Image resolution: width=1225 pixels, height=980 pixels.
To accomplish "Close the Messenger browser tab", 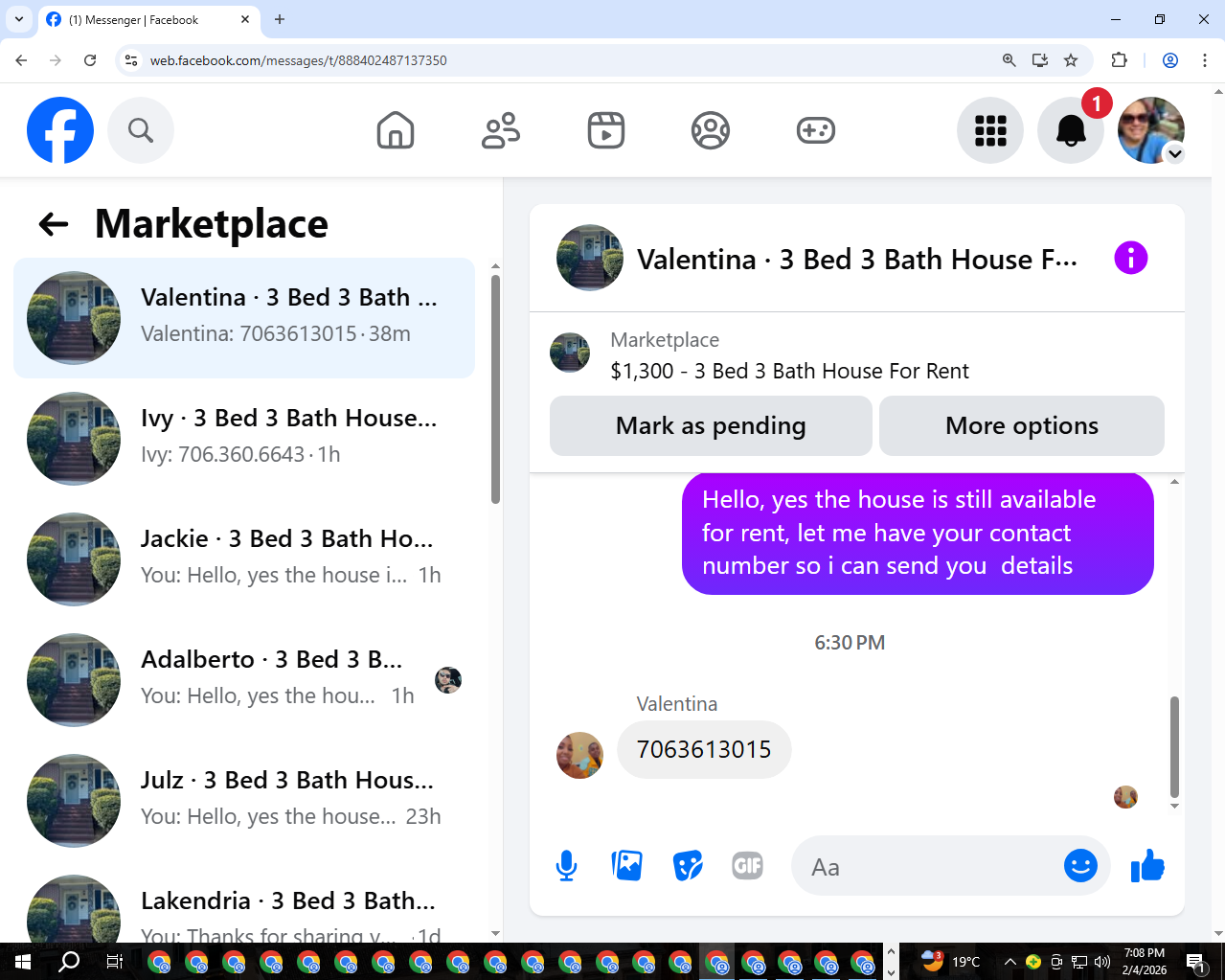I will [x=245, y=19].
